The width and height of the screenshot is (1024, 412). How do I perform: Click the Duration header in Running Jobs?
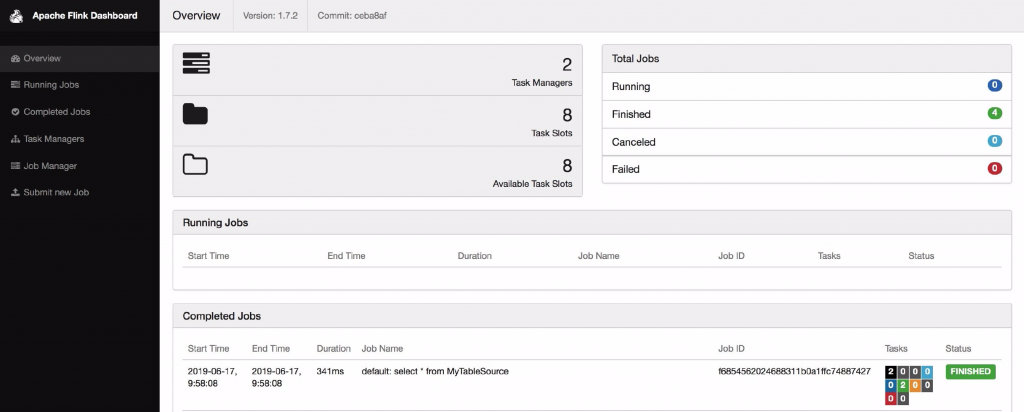click(x=475, y=256)
